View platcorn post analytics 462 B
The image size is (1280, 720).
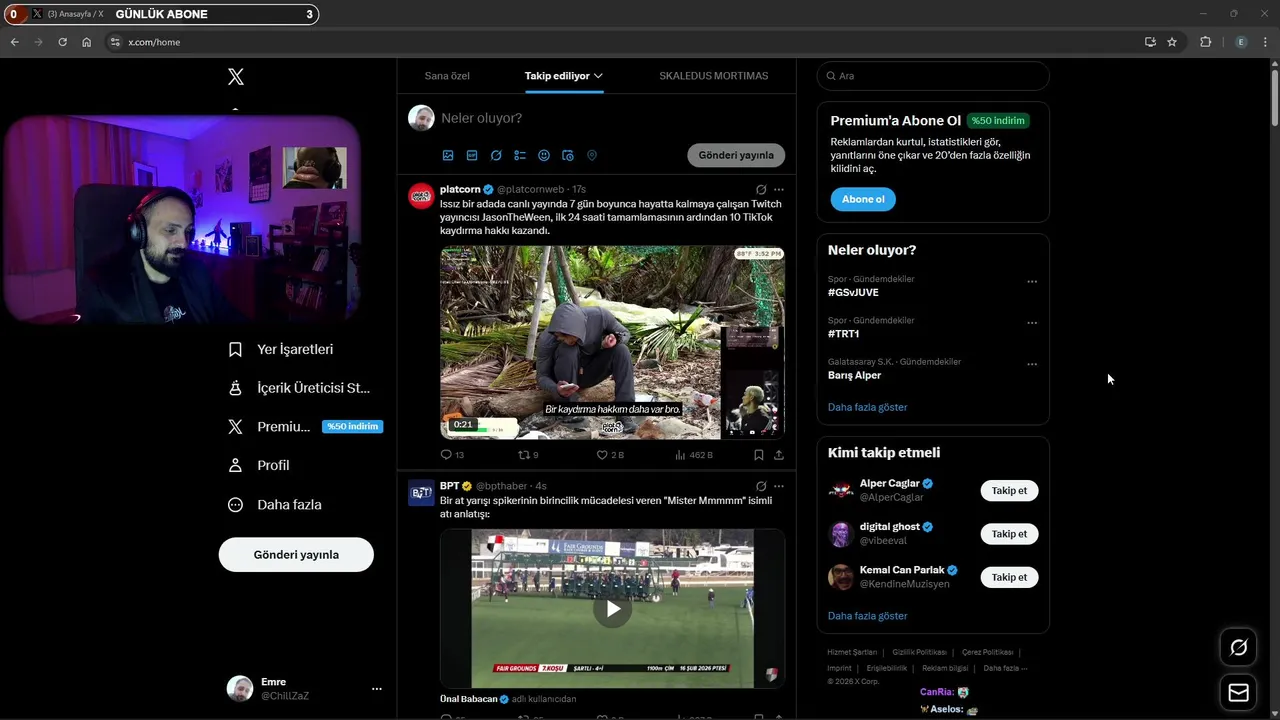coord(694,455)
